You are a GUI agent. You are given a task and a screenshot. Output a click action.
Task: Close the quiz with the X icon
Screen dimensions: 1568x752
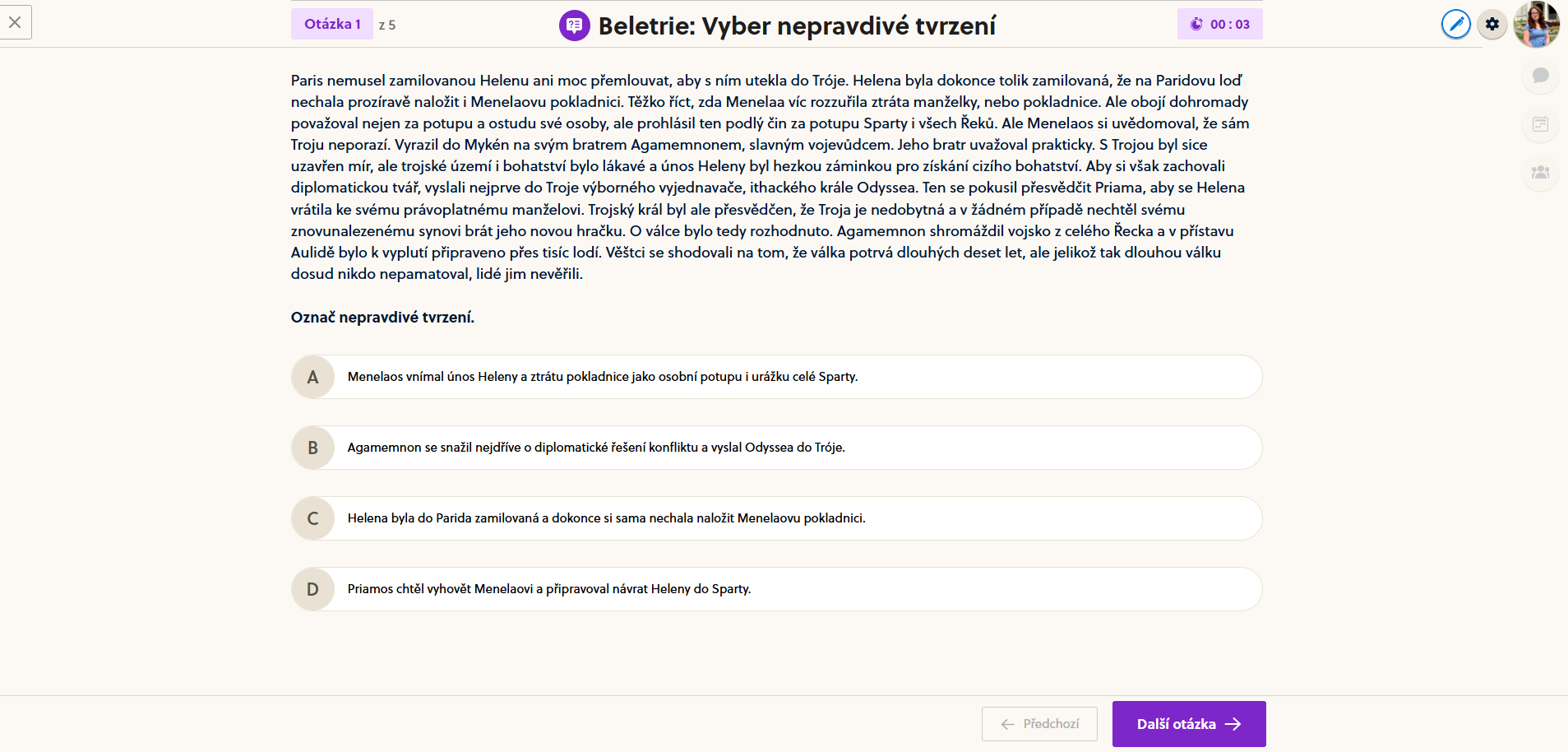point(15,22)
